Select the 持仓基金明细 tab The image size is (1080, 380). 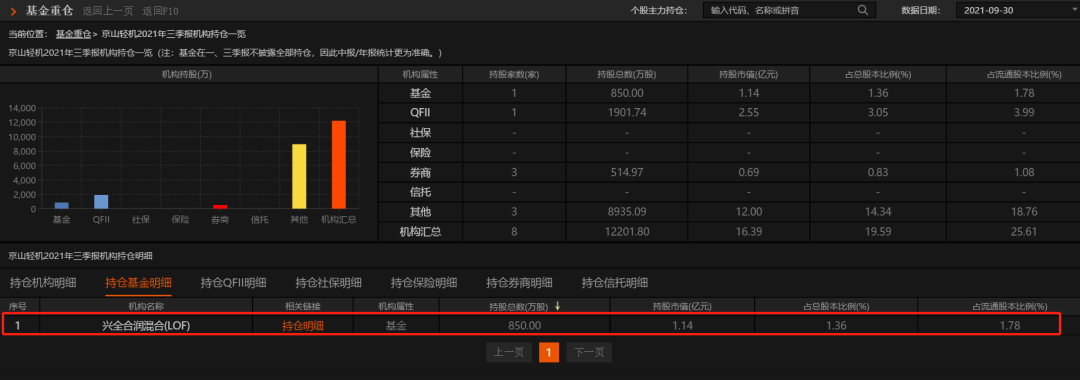(138, 282)
